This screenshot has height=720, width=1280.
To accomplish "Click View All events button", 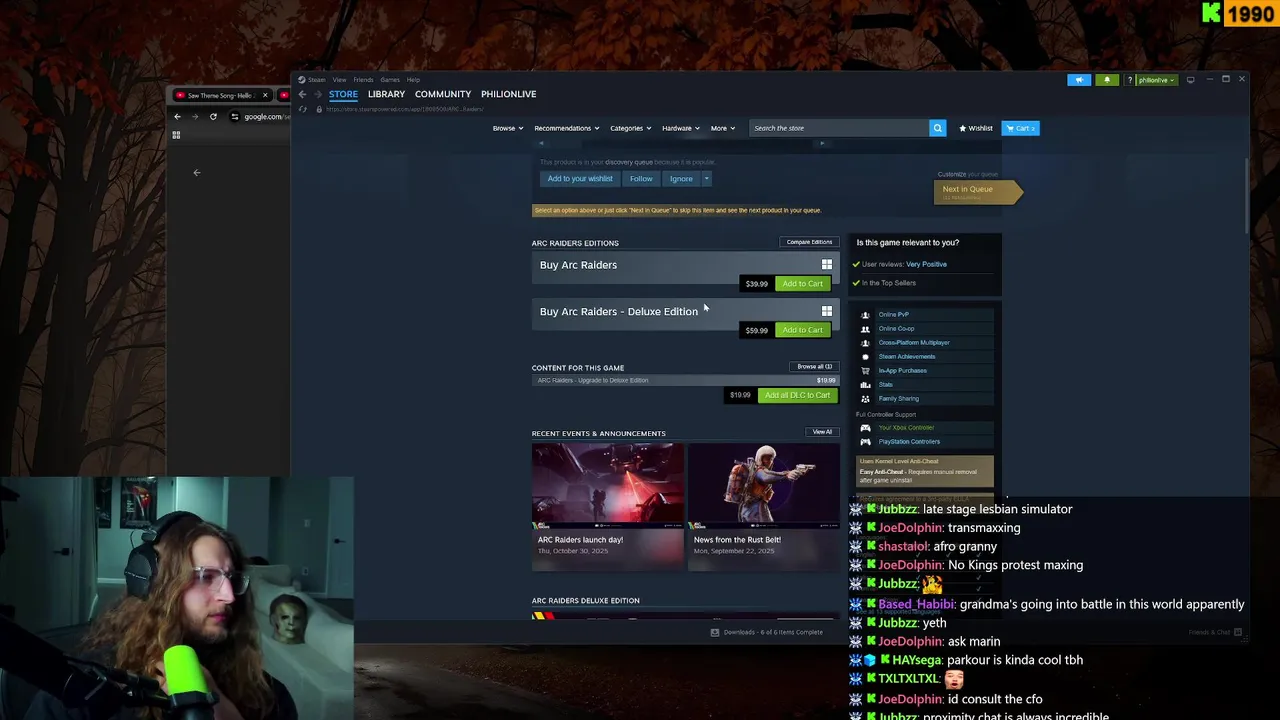I will (822, 432).
